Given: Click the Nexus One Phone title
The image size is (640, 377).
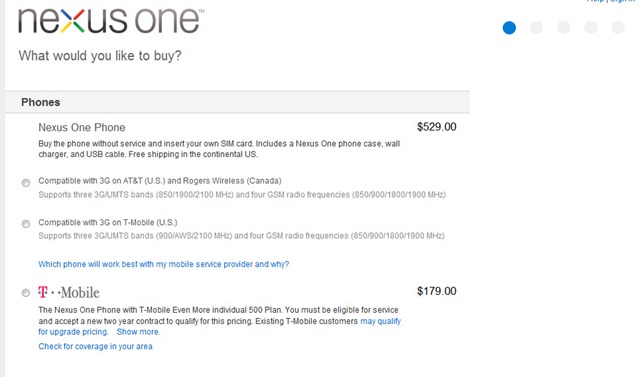Looking at the screenshot, I should point(82,127).
